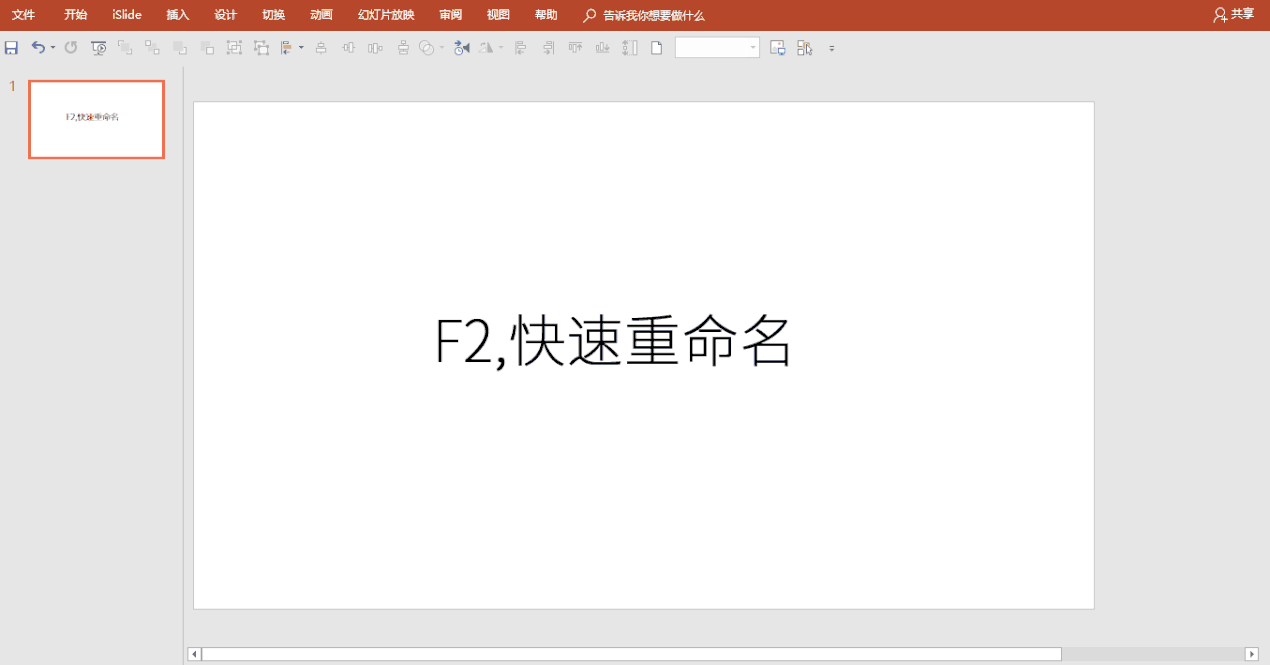Insert a new slide with the new page icon
1270x665 pixels.
[655, 47]
